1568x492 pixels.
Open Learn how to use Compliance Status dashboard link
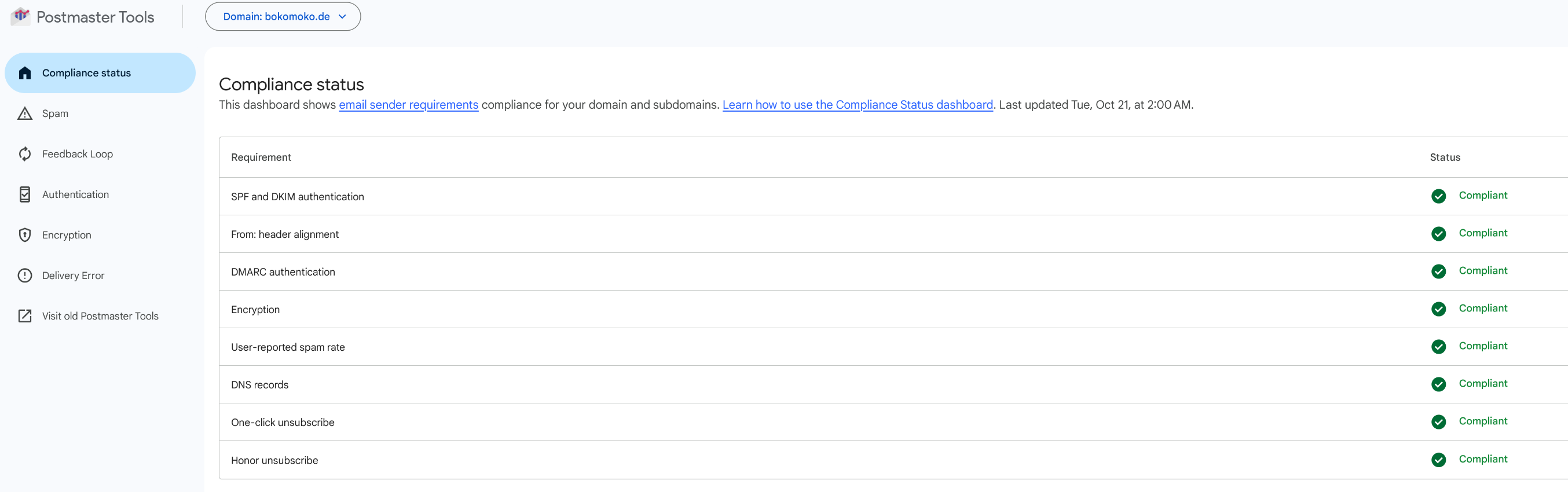tap(857, 105)
